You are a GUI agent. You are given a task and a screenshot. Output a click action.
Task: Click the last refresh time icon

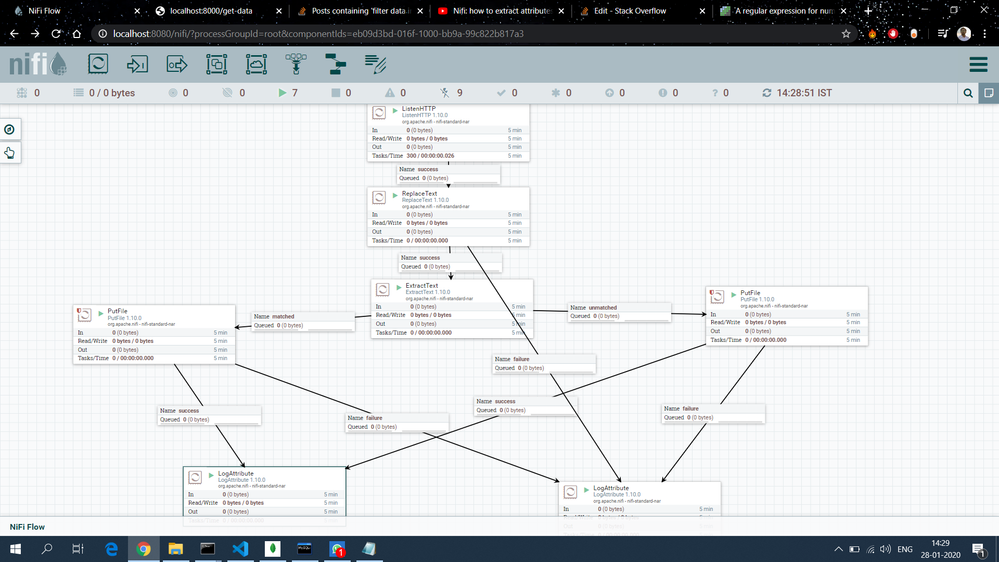pos(767,93)
